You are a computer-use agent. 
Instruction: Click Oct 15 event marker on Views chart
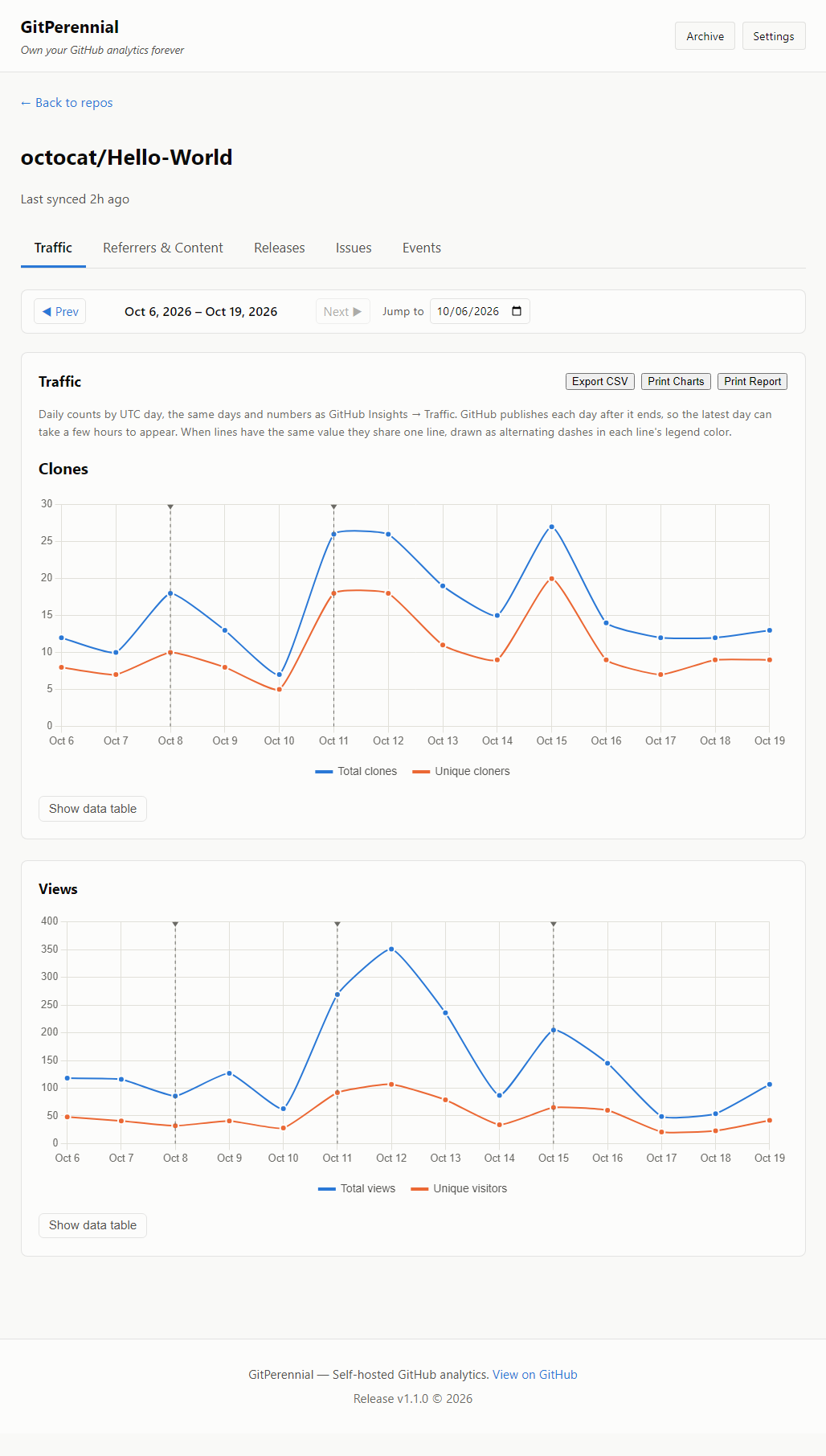[x=554, y=924]
